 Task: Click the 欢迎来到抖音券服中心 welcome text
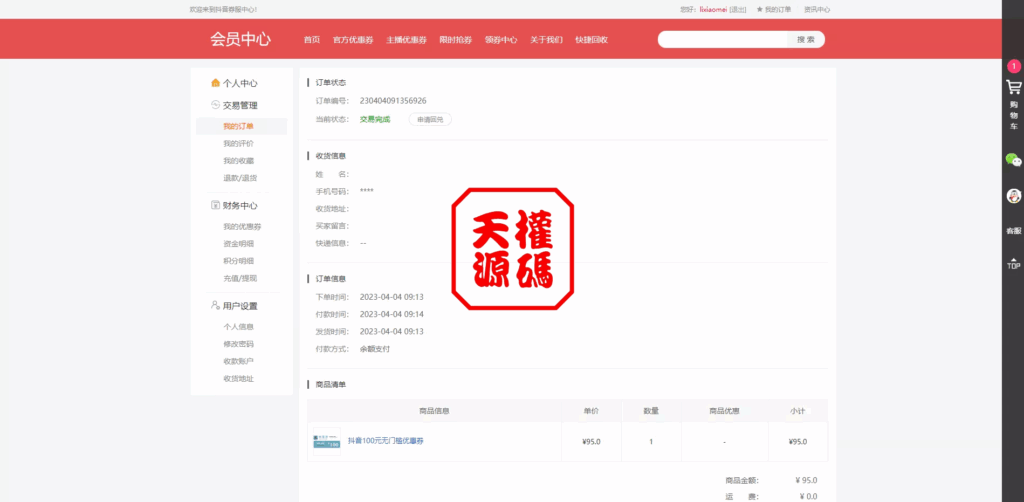(x=223, y=10)
